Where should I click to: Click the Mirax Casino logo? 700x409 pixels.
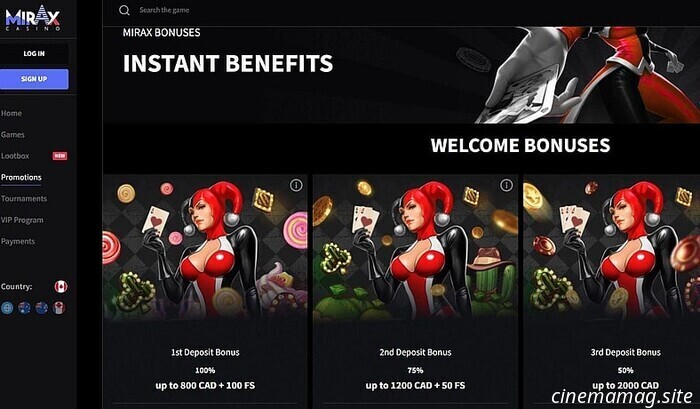[33, 18]
